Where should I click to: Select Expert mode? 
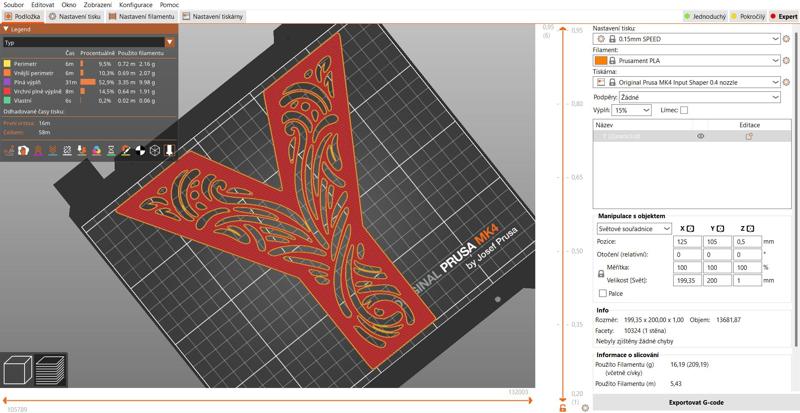(784, 17)
